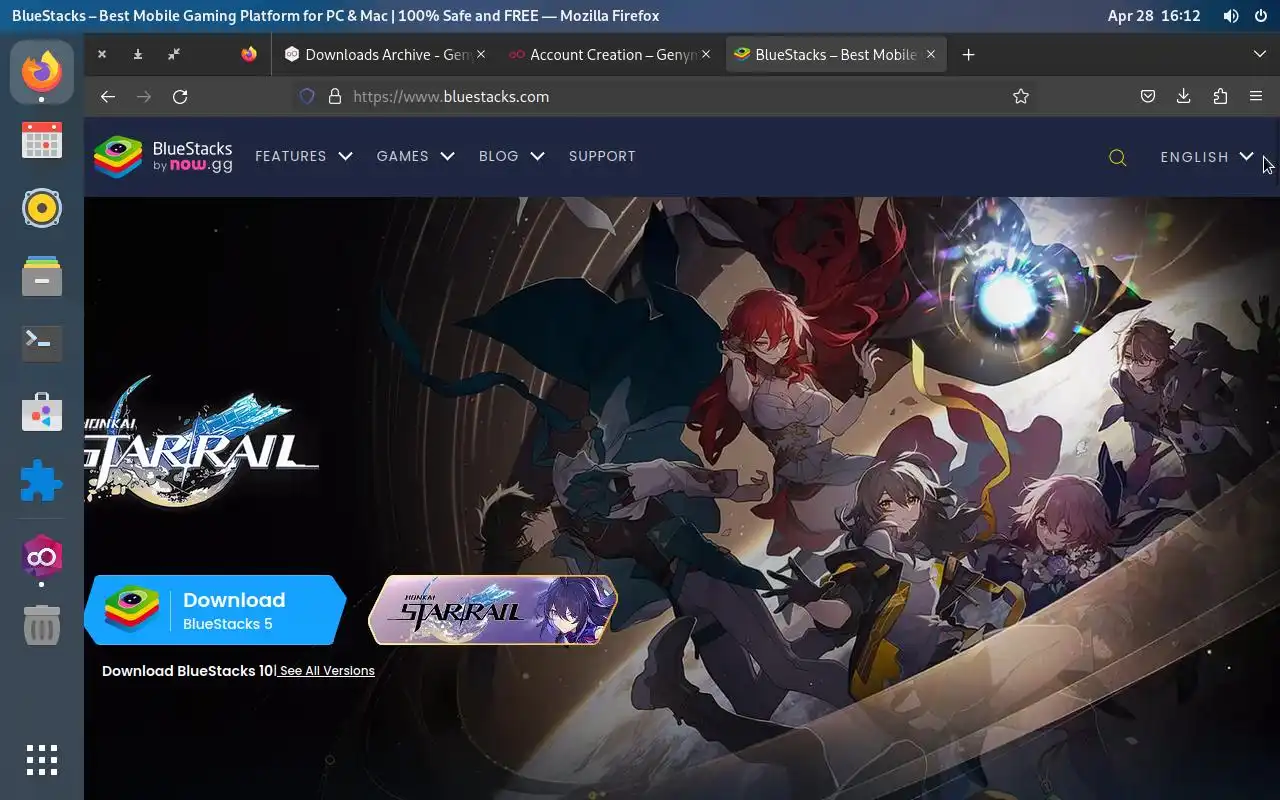
Task: Expand the FEATURES menu
Action: (304, 156)
